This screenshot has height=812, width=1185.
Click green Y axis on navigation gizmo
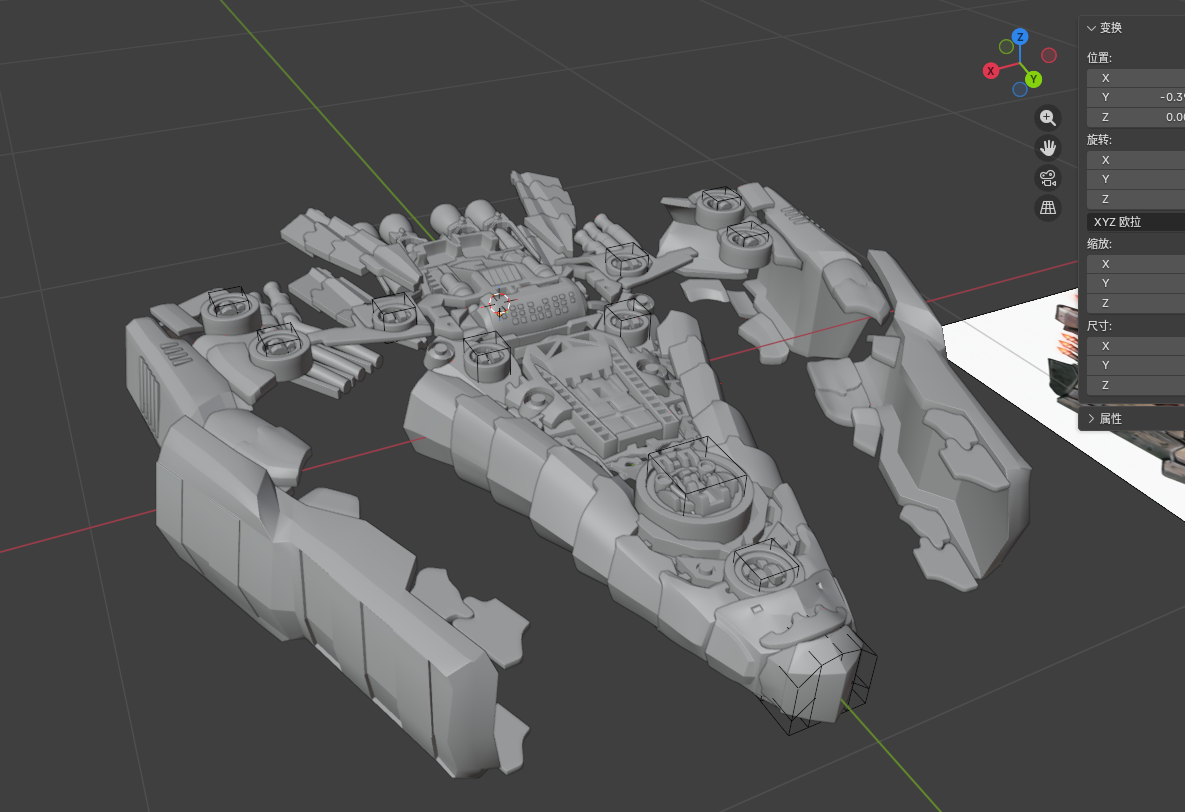click(1034, 79)
